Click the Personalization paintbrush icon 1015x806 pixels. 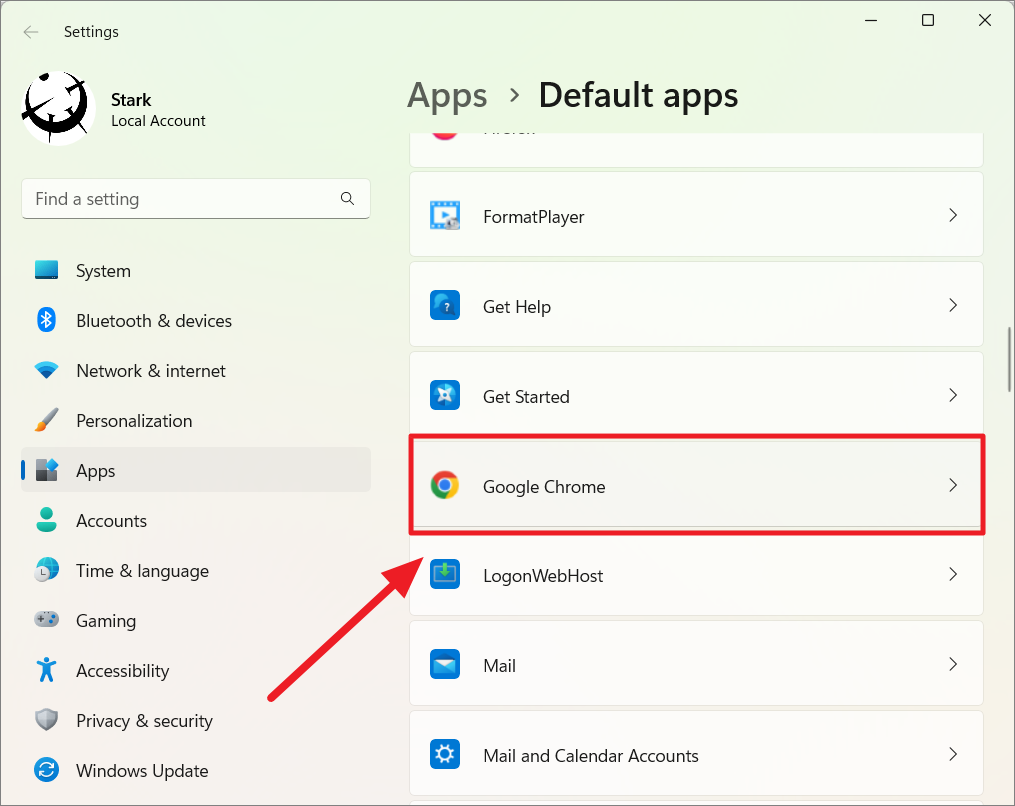click(x=47, y=420)
